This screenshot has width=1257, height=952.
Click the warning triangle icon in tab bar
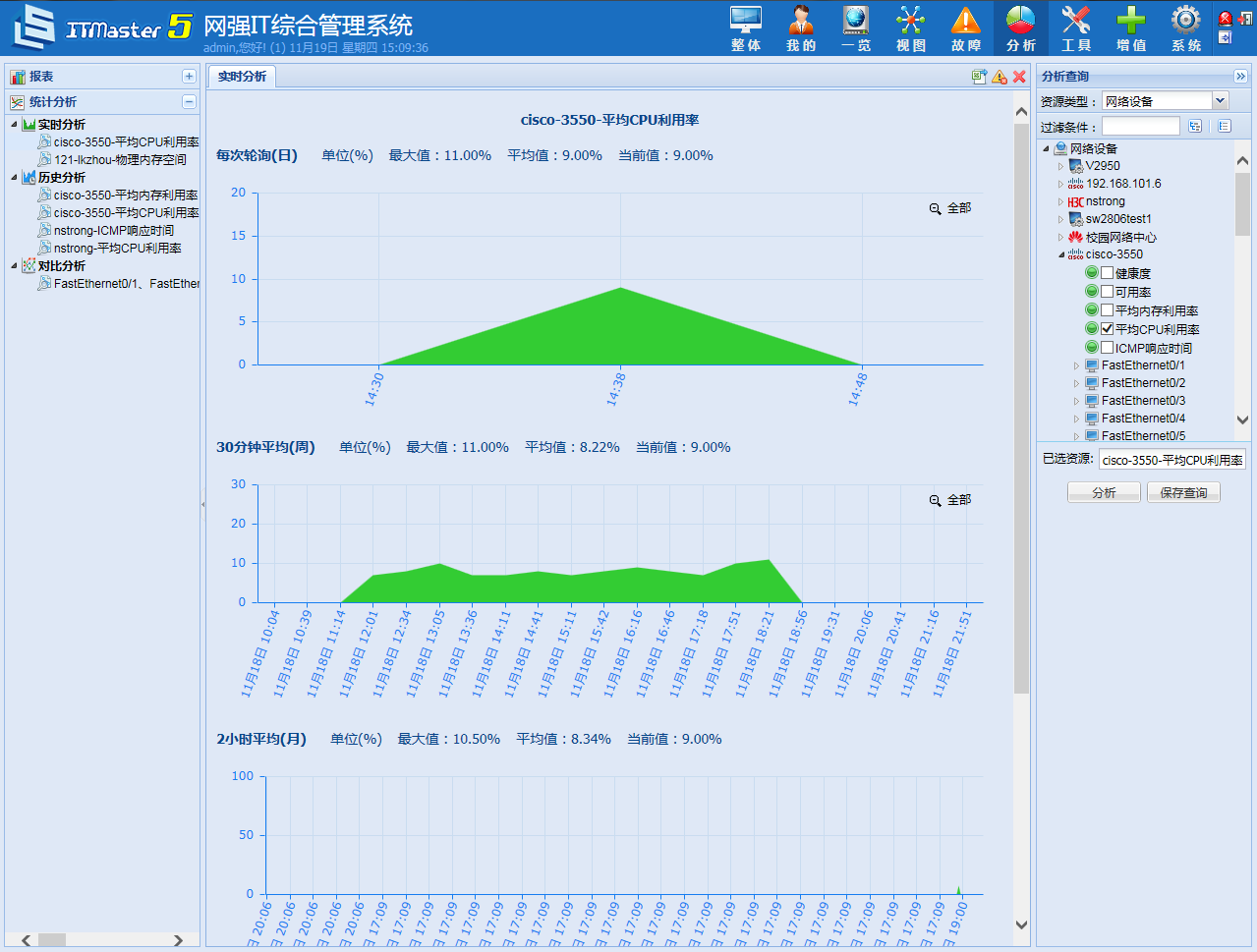click(1000, 77)
